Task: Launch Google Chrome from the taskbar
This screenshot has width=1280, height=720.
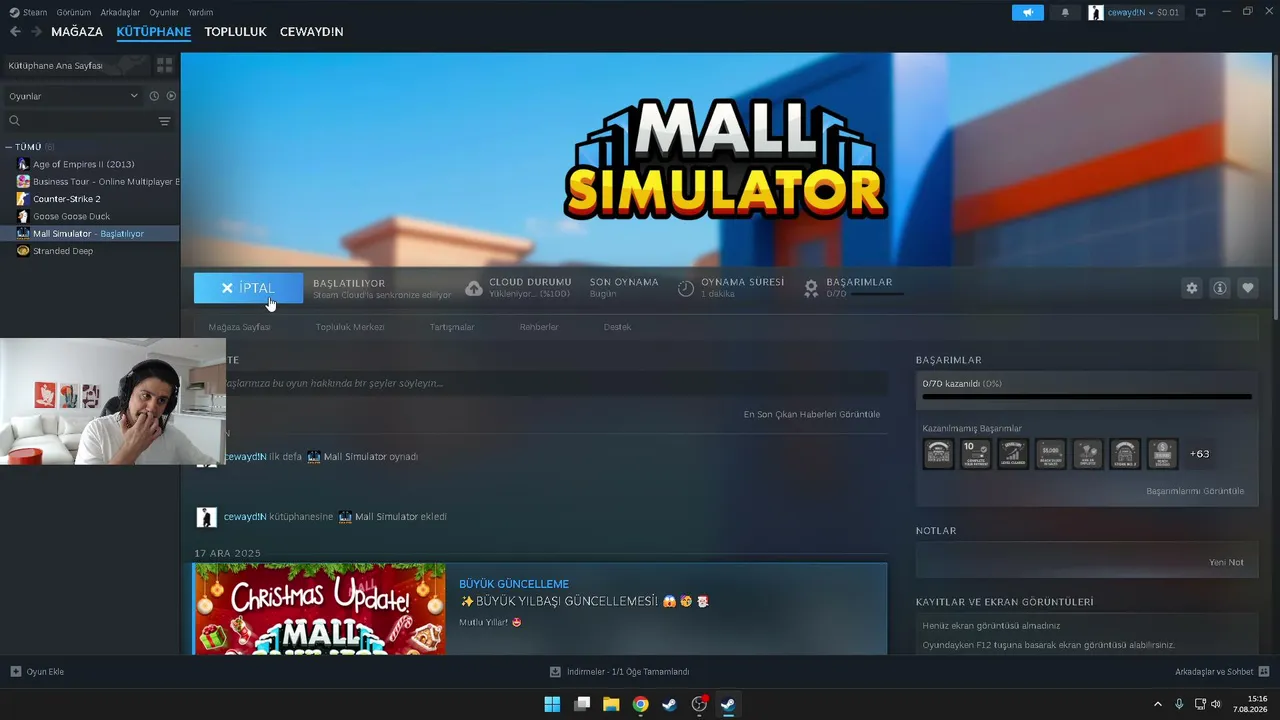Action: click(x=640, y=704)
